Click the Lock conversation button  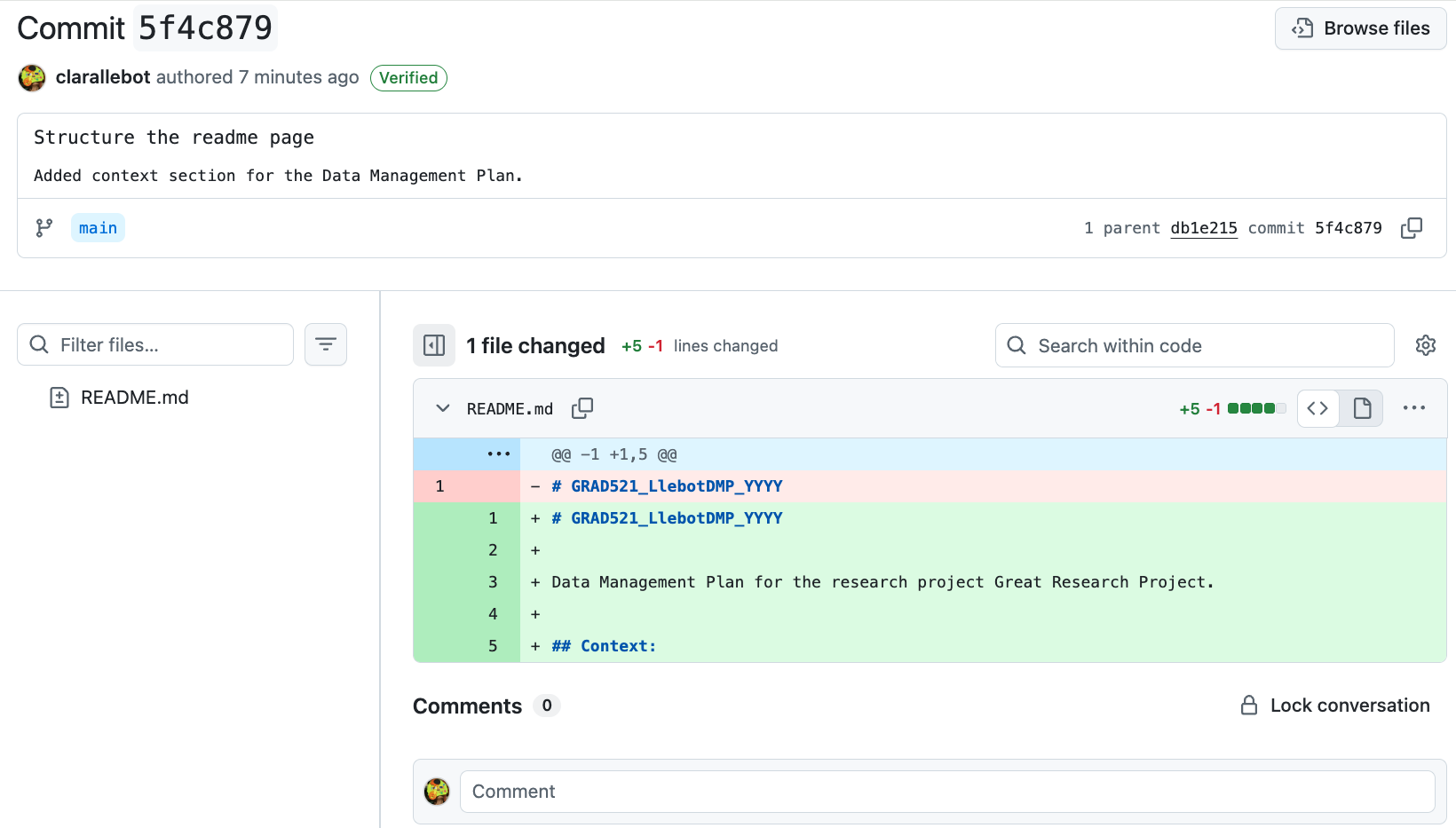pos(1335,706)
